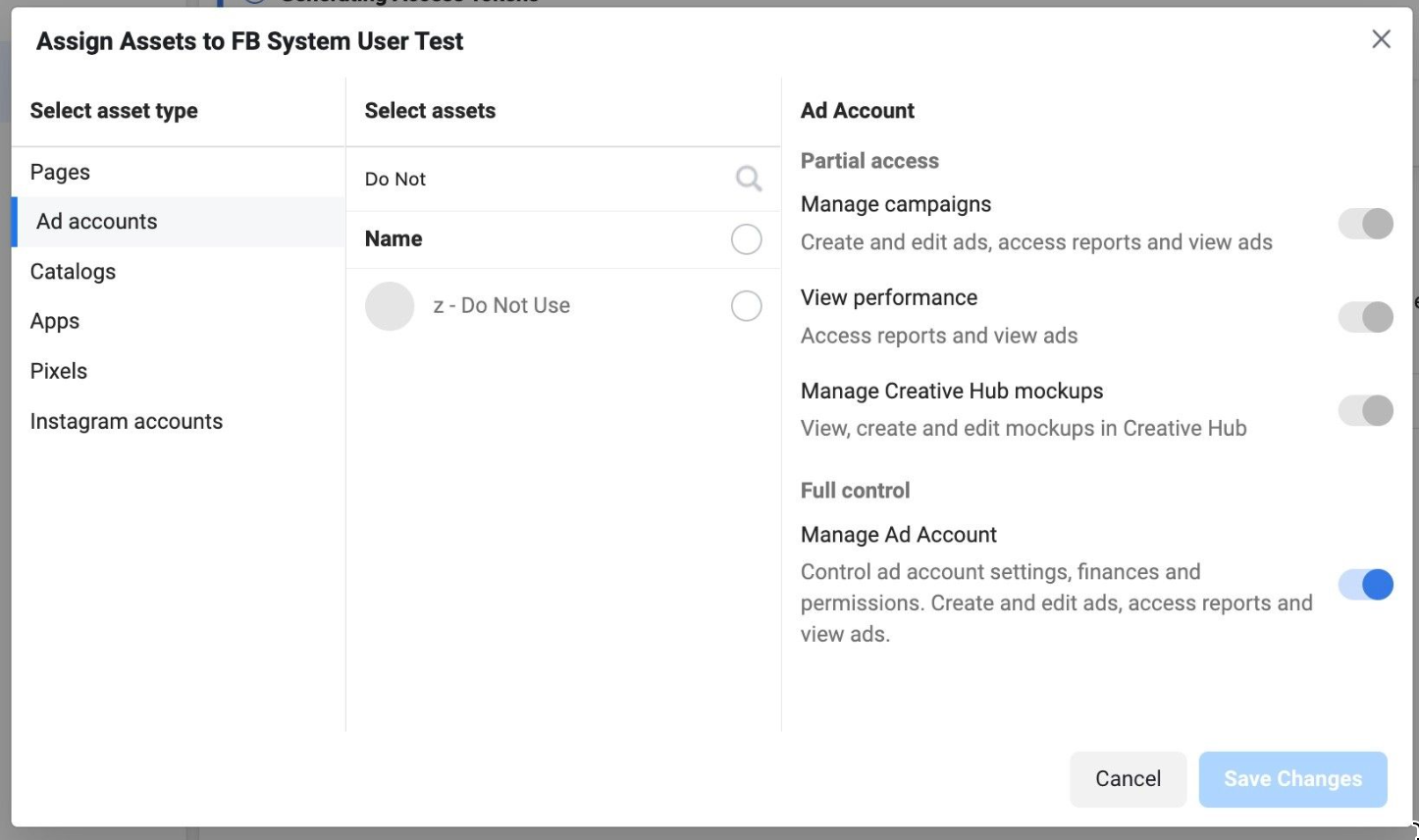Click the Cancel button
The height and width of the screenshot is (840, 1419).
[1129, 779]
